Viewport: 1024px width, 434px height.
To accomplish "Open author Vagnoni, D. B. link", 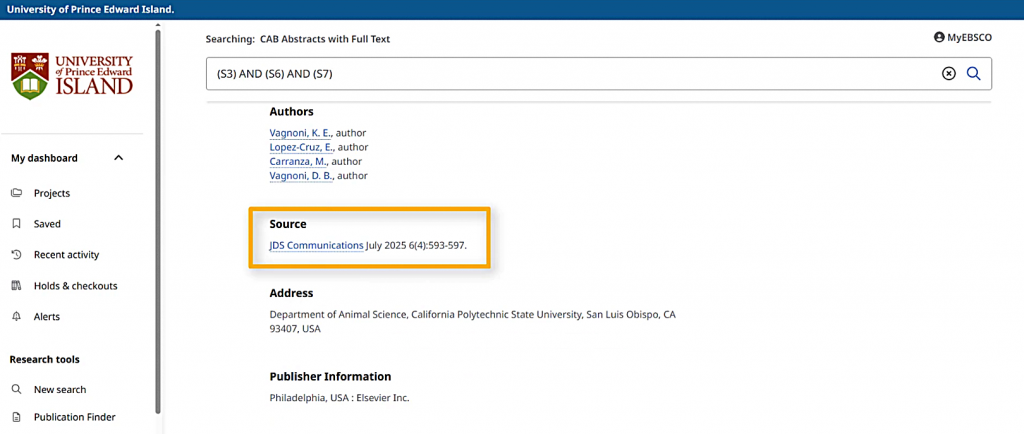I will tap(301, 176).
